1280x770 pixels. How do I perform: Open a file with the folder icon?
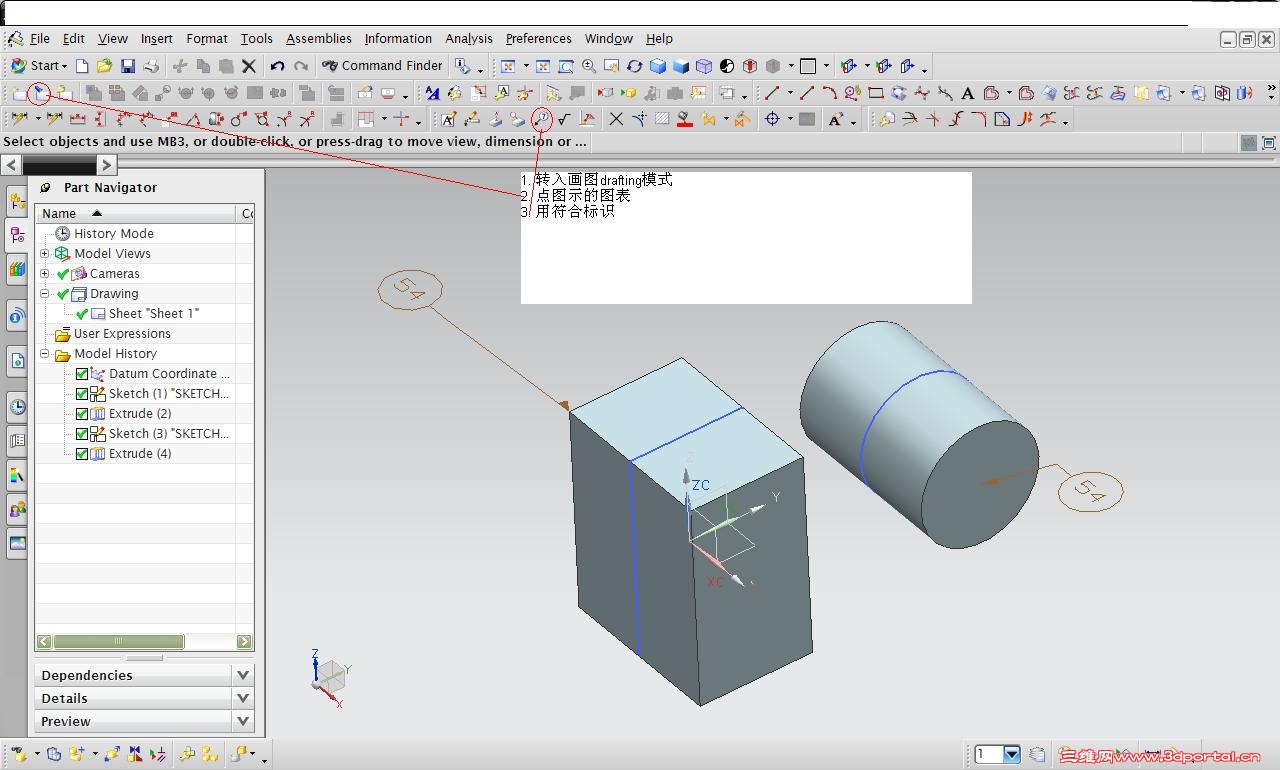104,66
